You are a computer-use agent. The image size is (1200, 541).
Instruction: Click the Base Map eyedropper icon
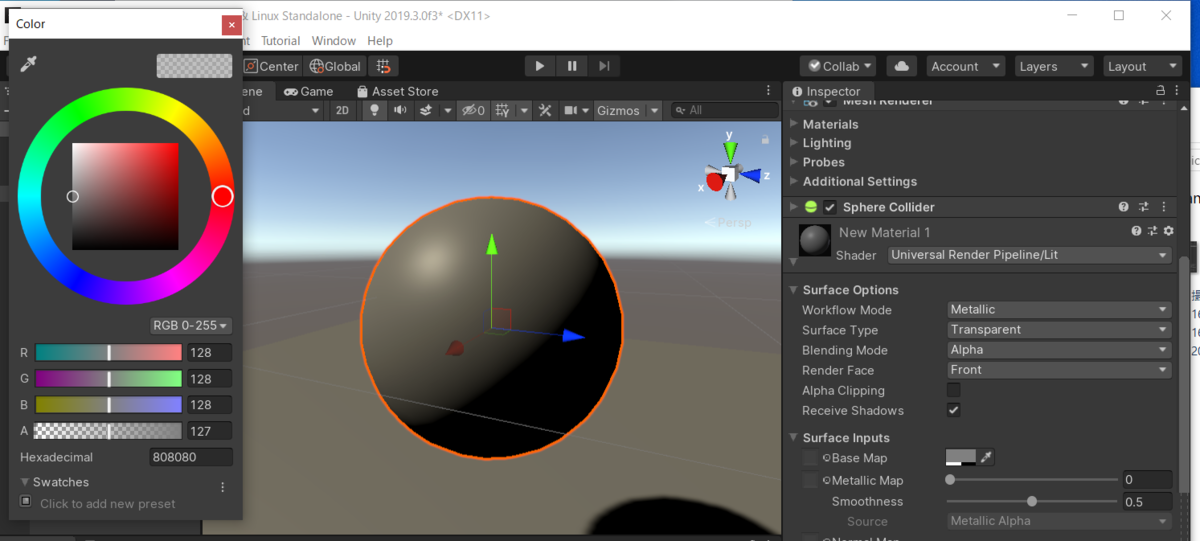[x=986, y=458]
